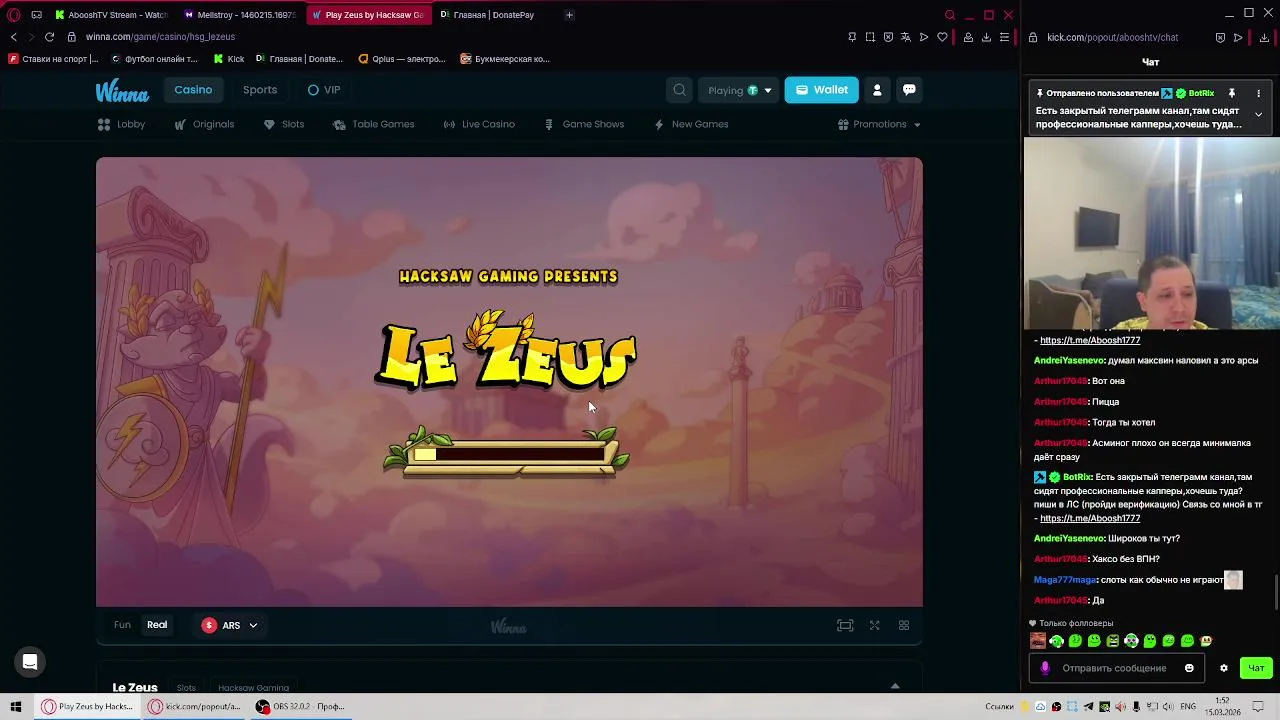1280x720 pixels.
Task: Open Ставки на спорт bookmark
Action: [53, 59]
